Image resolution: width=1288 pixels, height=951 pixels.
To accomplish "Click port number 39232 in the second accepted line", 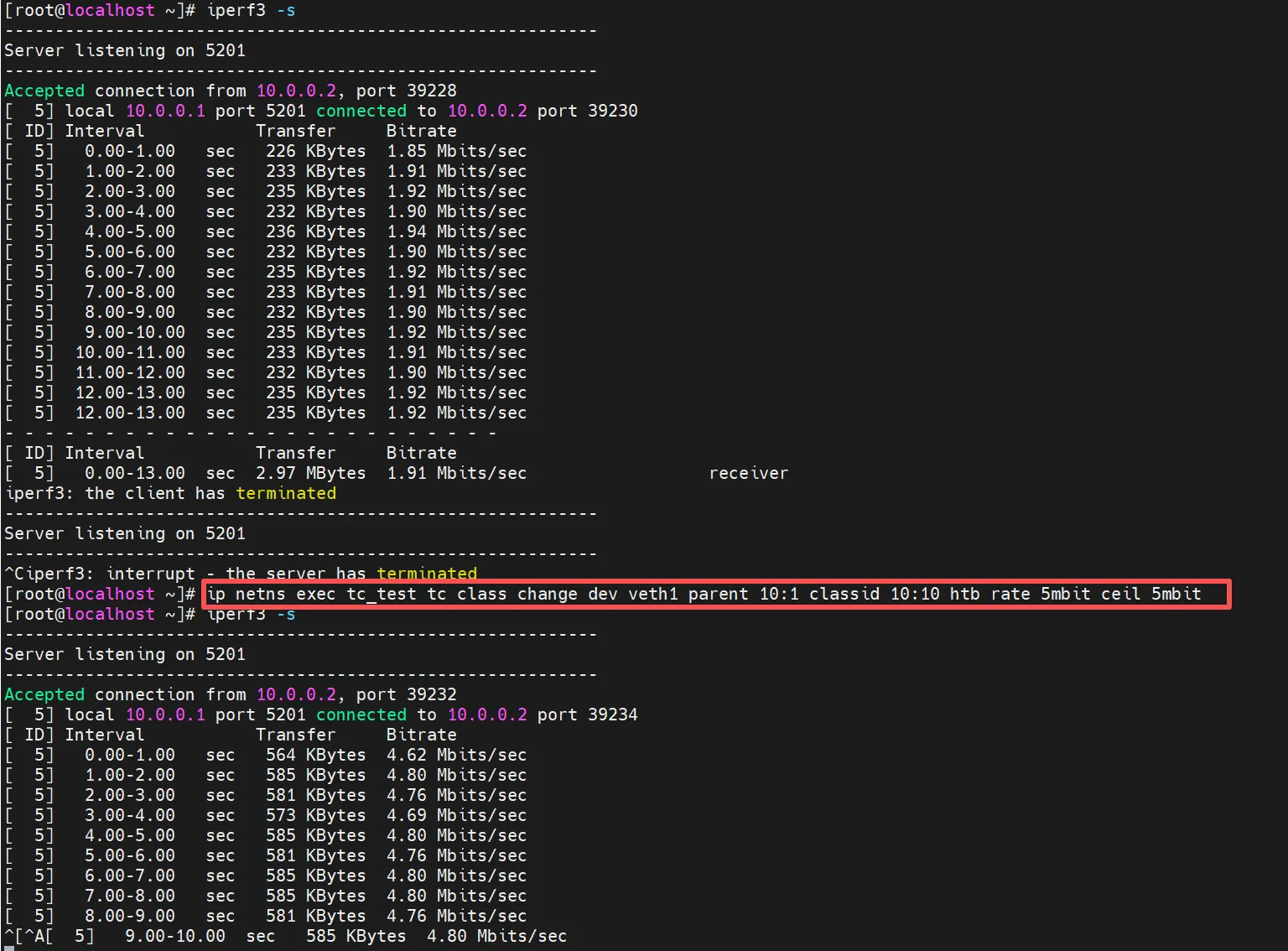I will pyautogui.click(x=431, y=695).
